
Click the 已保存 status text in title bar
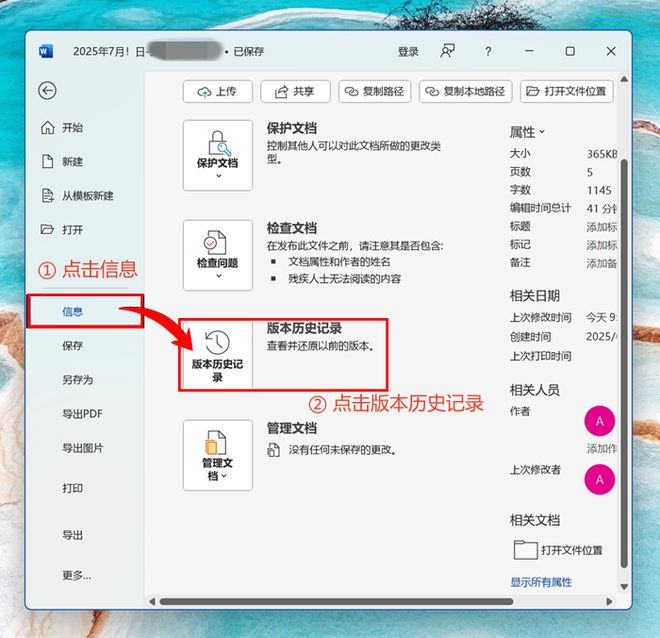[248, 52]
